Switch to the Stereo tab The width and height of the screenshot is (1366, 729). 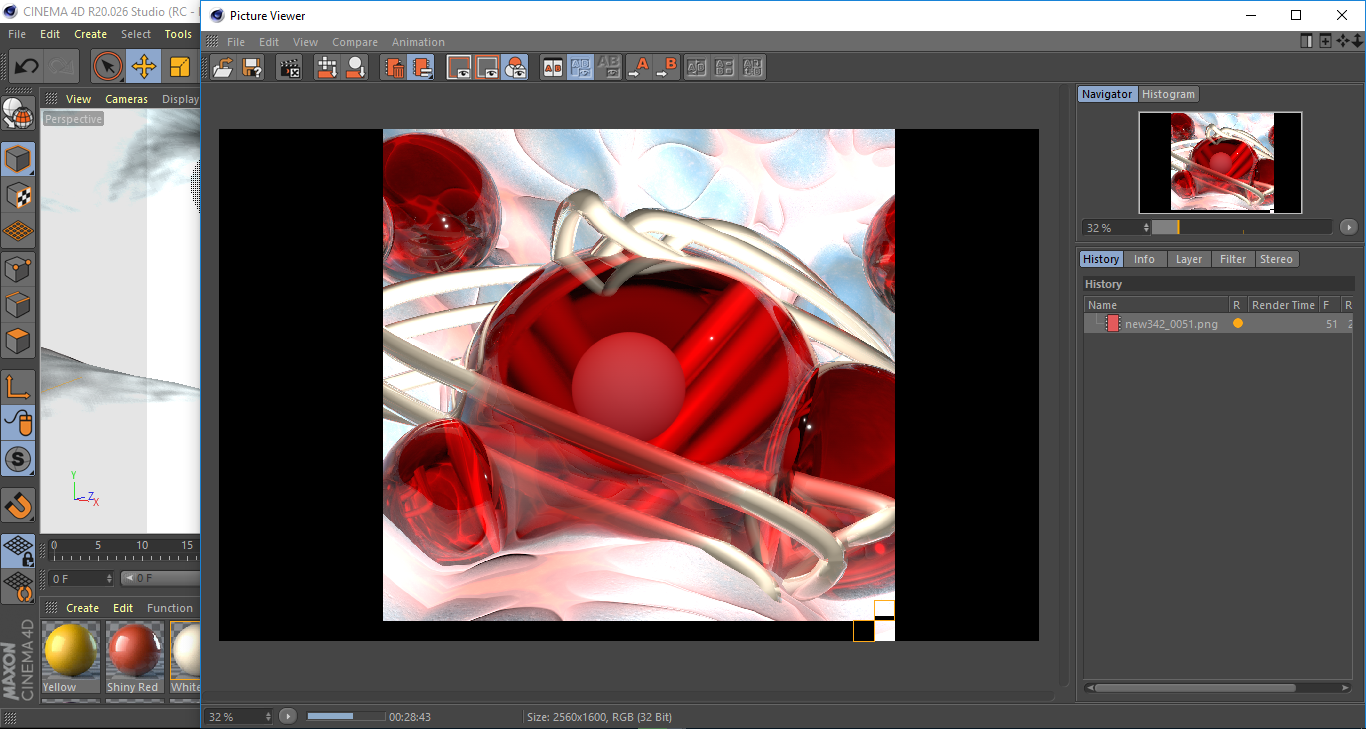pyautogui.click(x=1276, y=259)
